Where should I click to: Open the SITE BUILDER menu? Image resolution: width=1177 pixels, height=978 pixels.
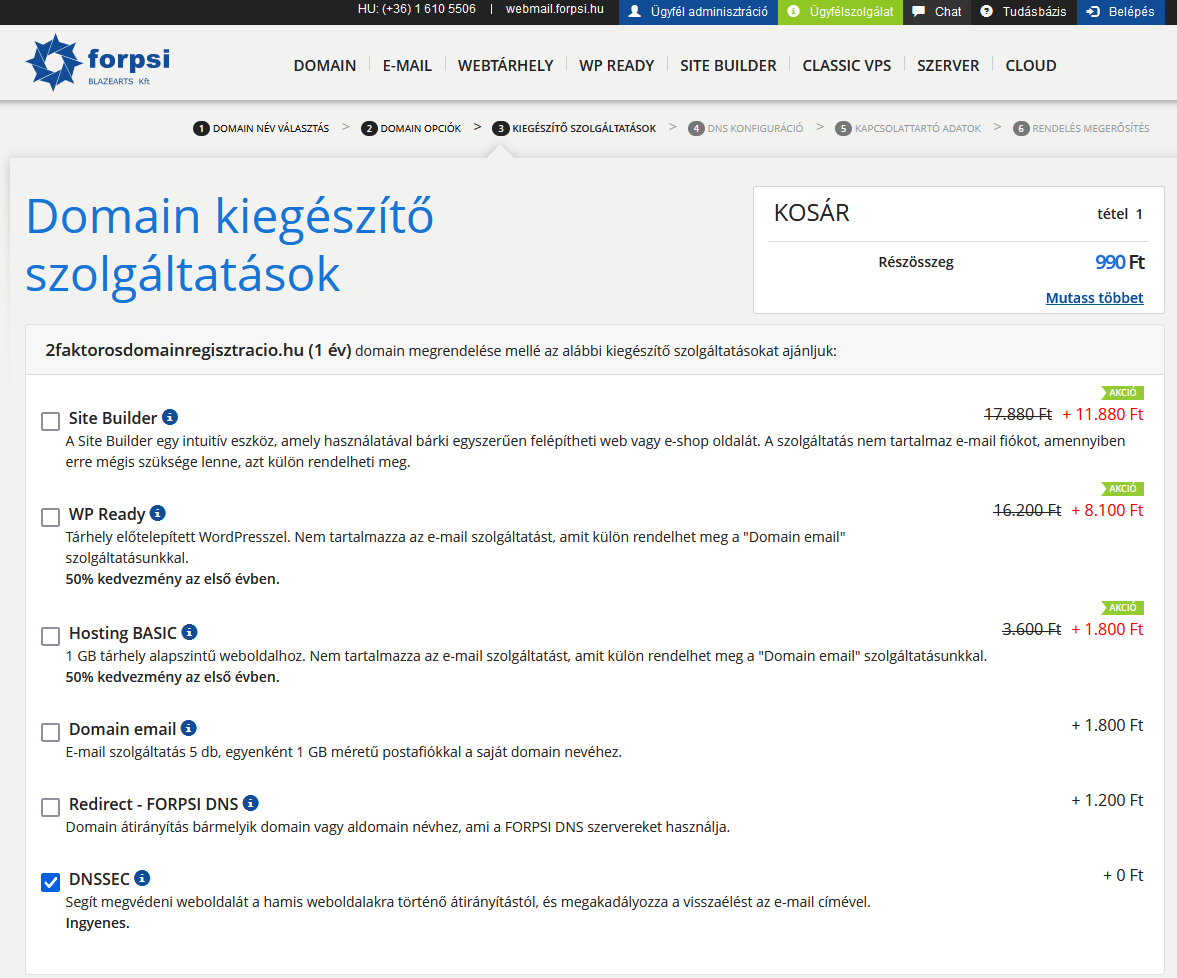728,65
